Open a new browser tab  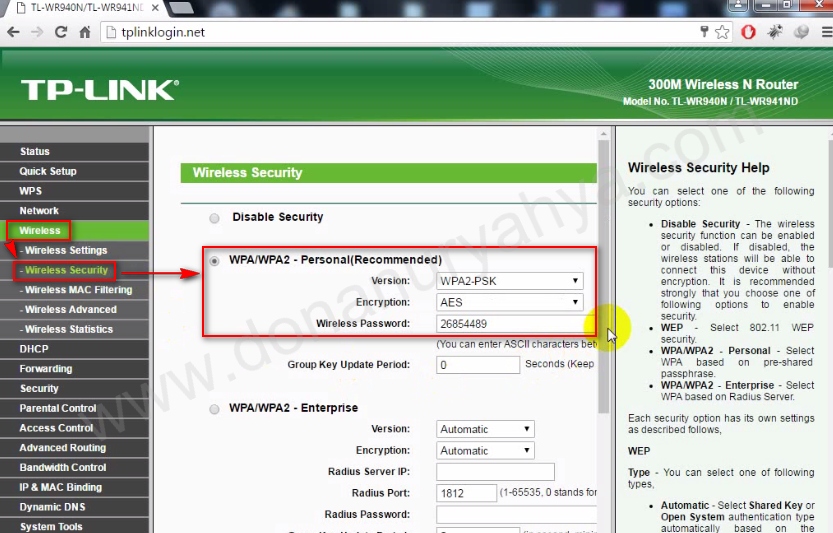coord(181,7)
